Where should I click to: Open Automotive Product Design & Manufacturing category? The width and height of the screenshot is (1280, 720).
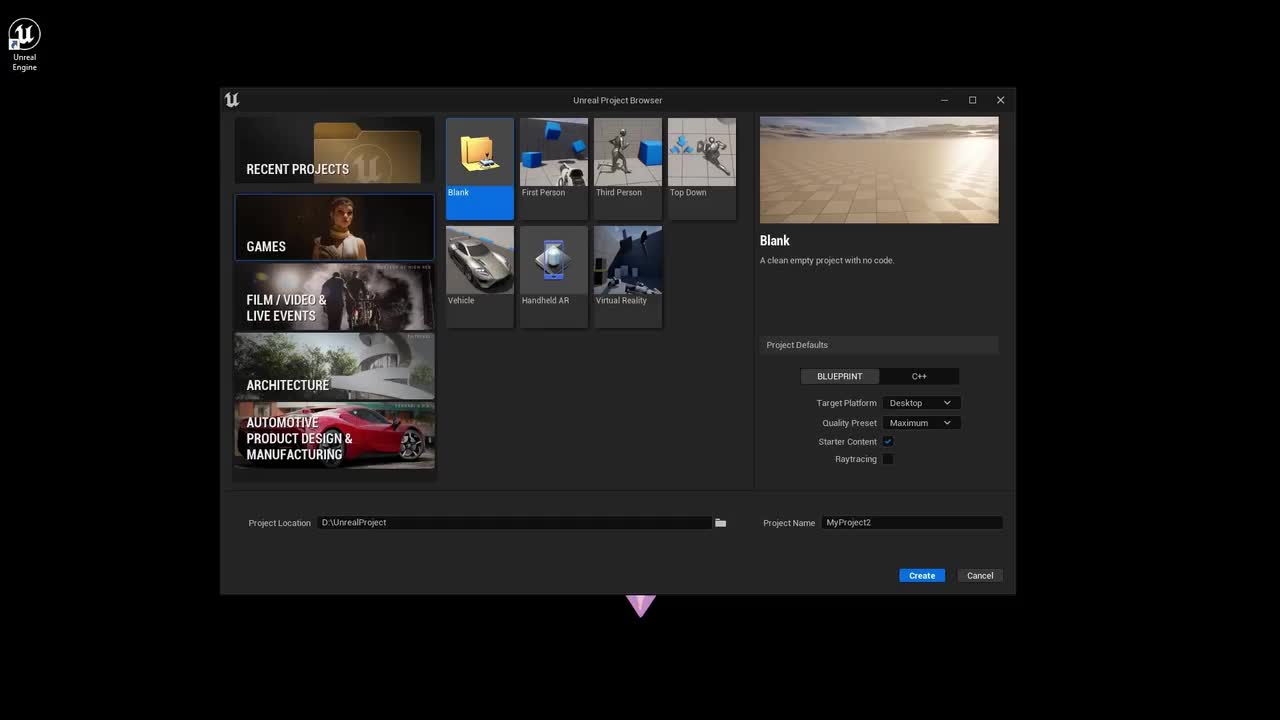pyautogui.click(x=334, y=435)
